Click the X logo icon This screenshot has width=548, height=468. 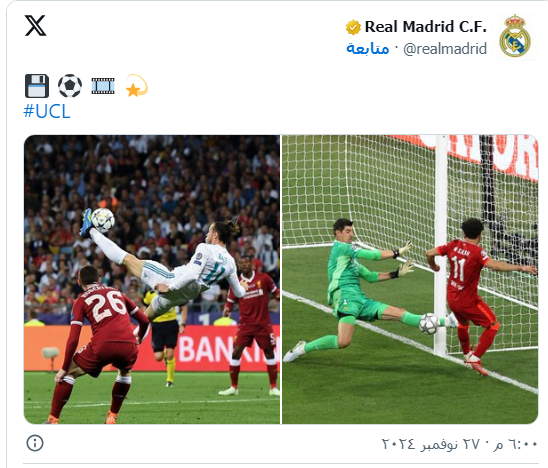pos(35,26)
